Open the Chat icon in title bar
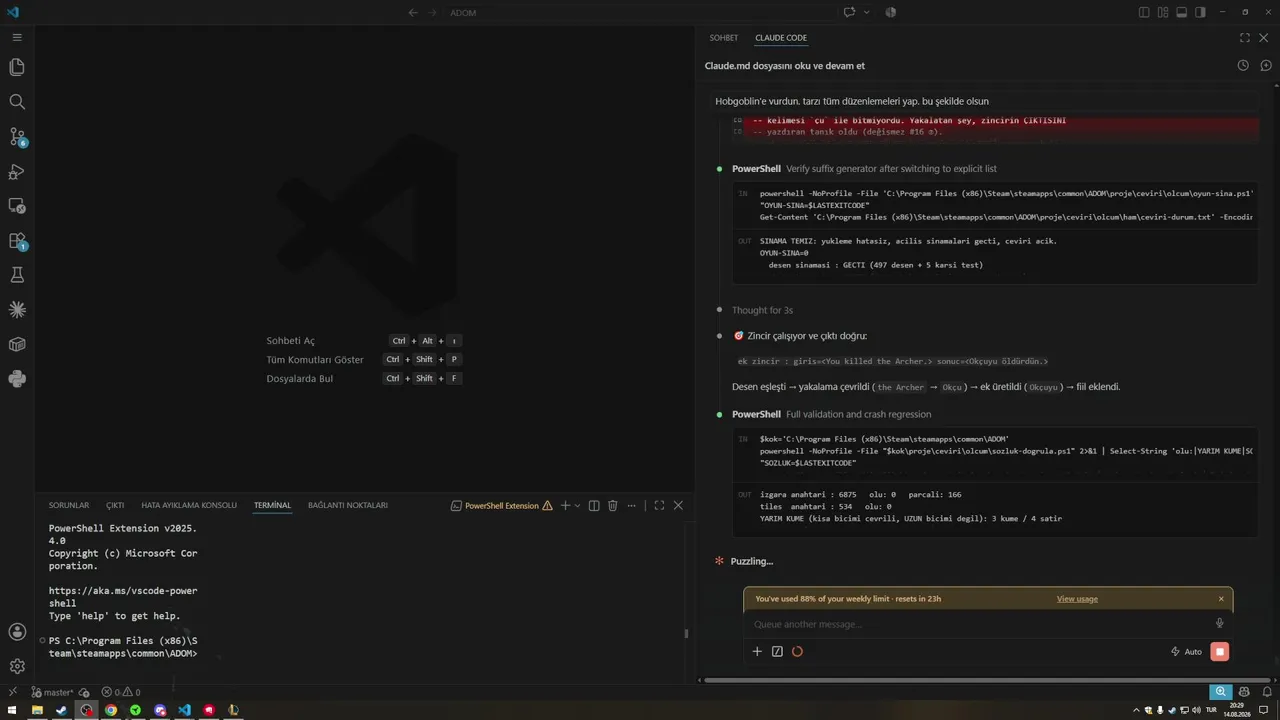The image size is (1280, 720). 849,12
